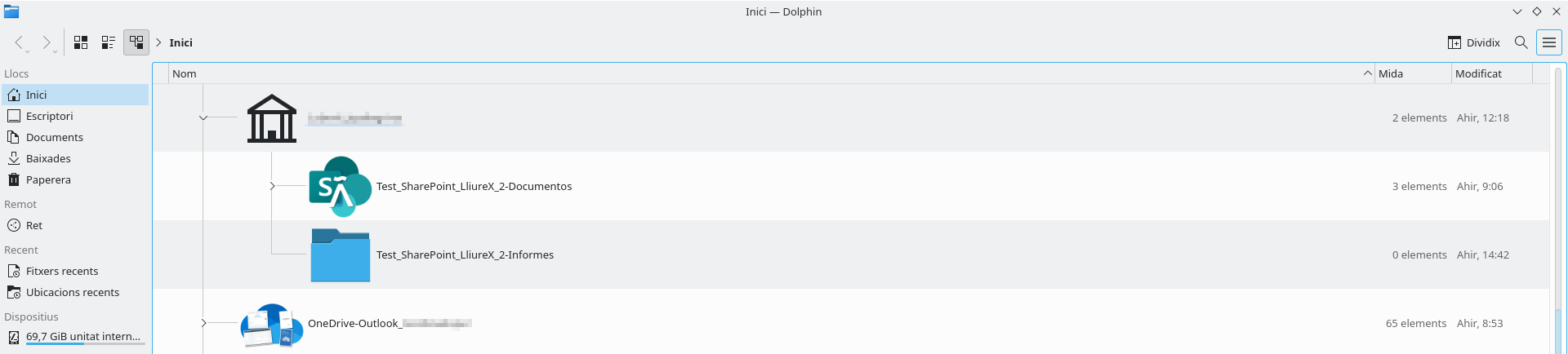
Task: Select the SharePoint Documentos library icon
Action: [x=340, y=187]
